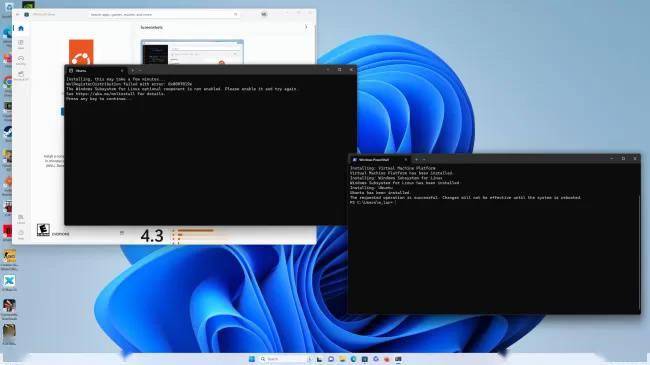Open the Ubuntu screenshot thumbnail
This screenshot has width=650, height=365.
[192, 52]
